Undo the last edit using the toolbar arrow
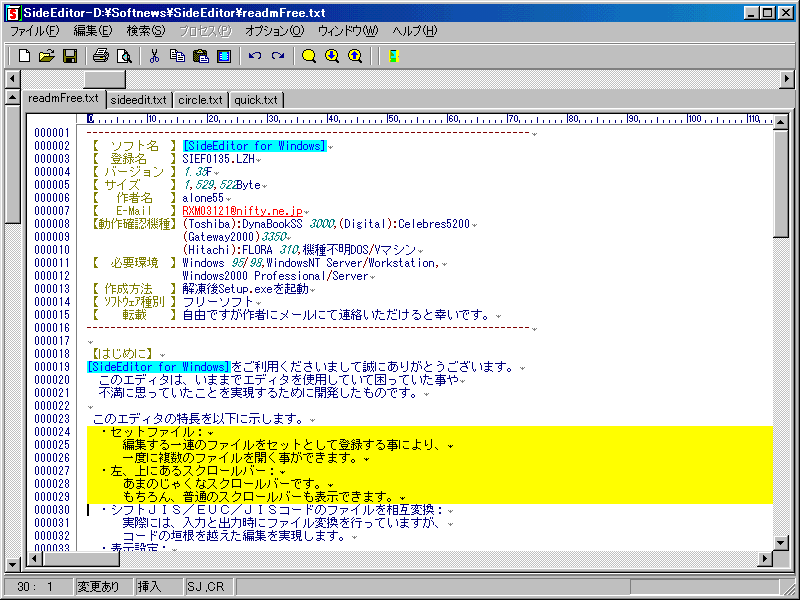The height and width of the screenshot is (600, 800). coord(255,56)
